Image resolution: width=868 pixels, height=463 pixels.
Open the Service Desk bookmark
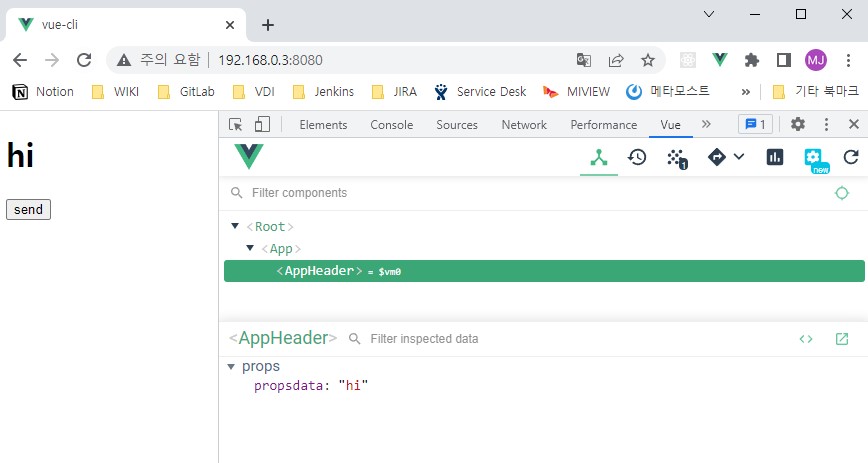480,91
